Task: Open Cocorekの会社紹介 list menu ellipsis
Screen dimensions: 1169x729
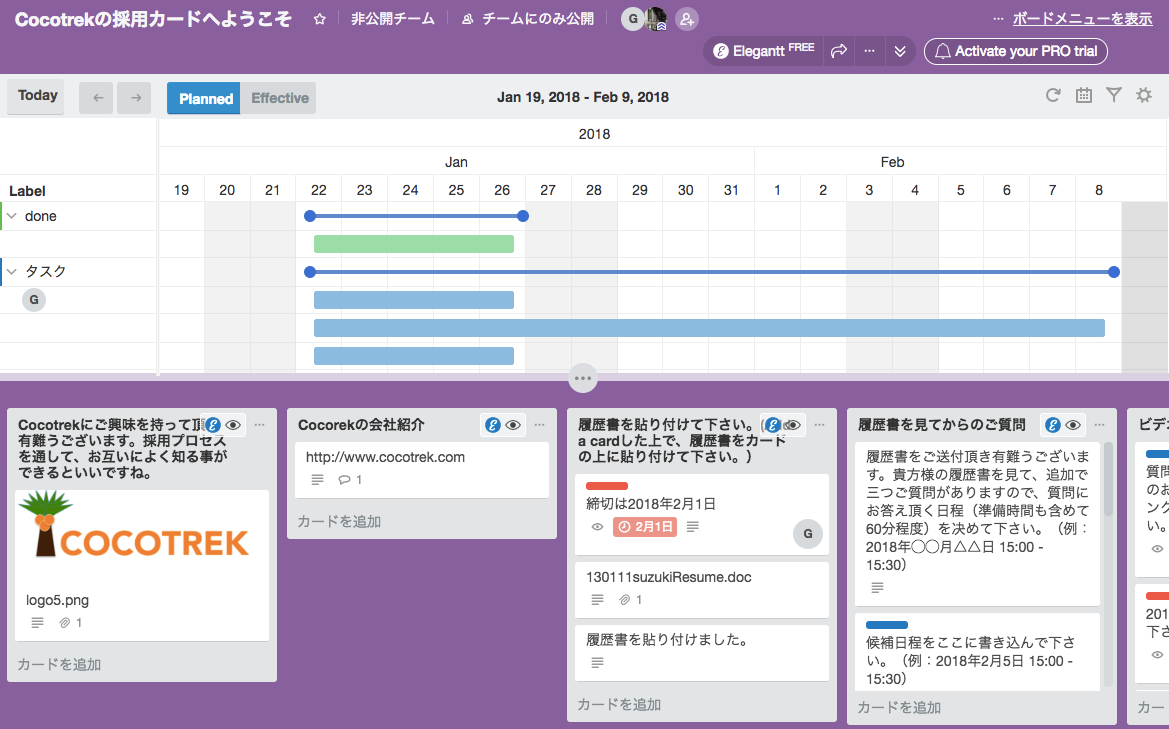Action: [x=540, y=425]
